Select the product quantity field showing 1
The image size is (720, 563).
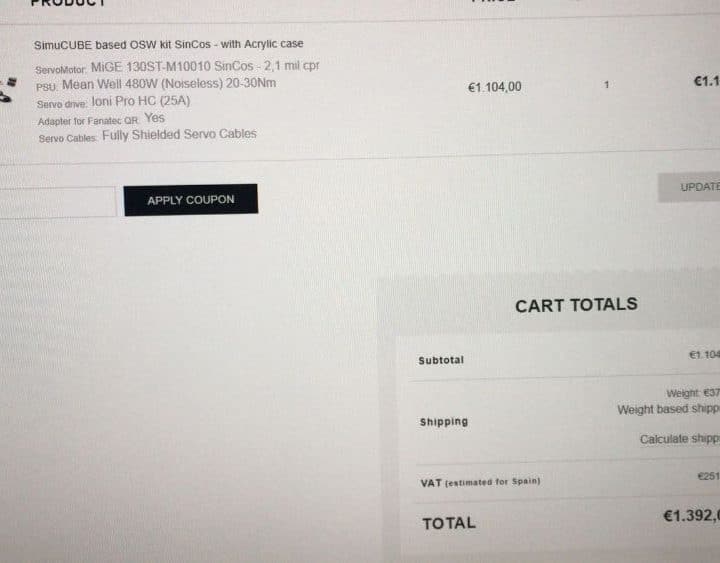click(x=606, y=86)
